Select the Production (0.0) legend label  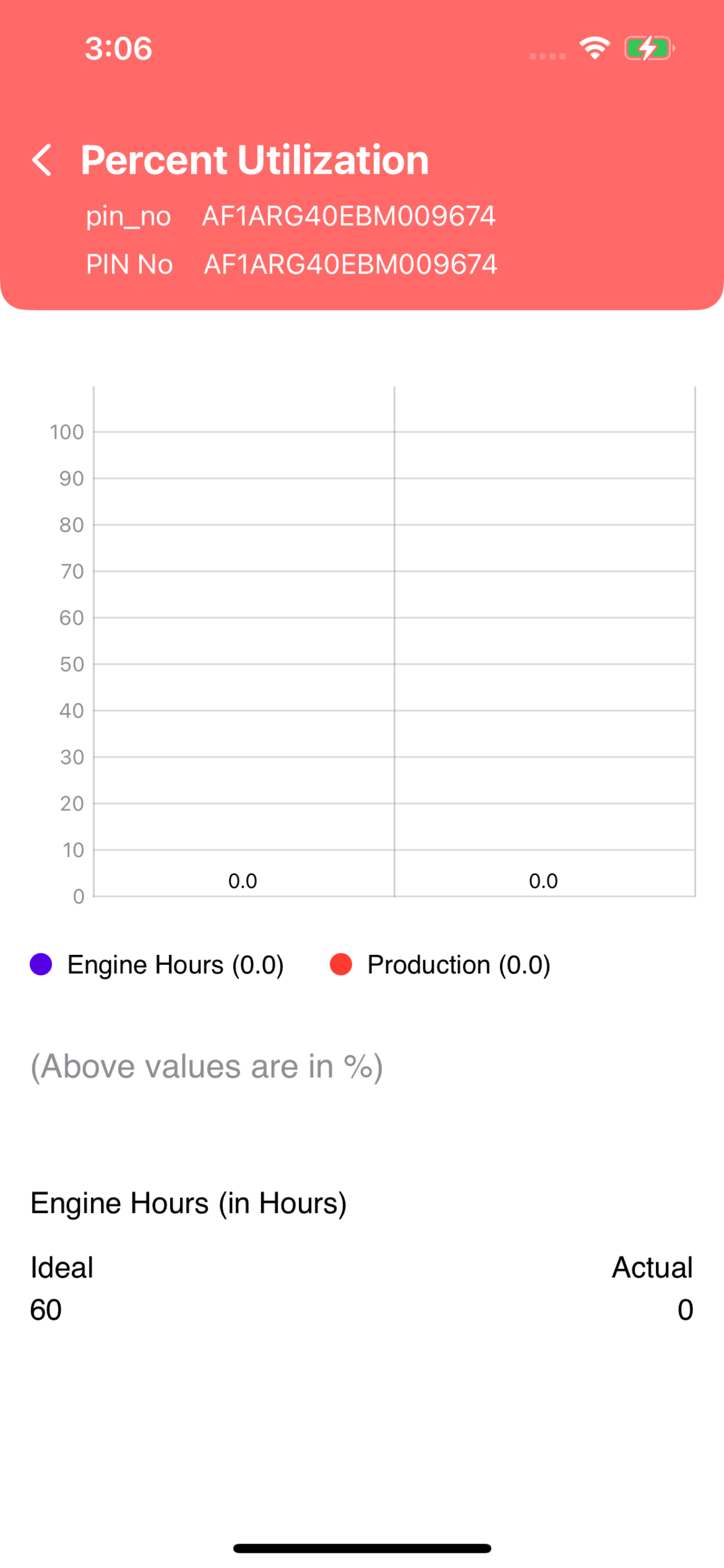click(x=459, y=965)
